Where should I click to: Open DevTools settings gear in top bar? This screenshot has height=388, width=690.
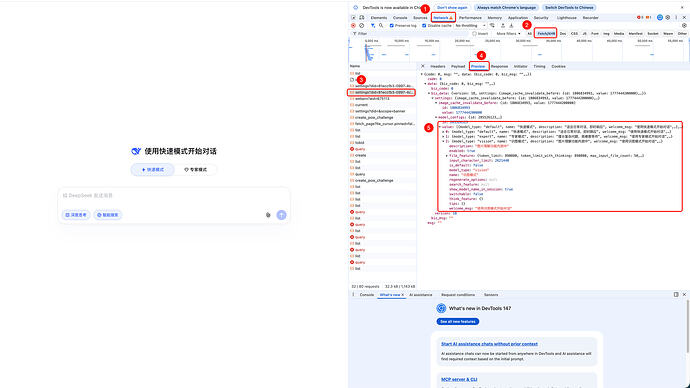[x=668, y=18]
